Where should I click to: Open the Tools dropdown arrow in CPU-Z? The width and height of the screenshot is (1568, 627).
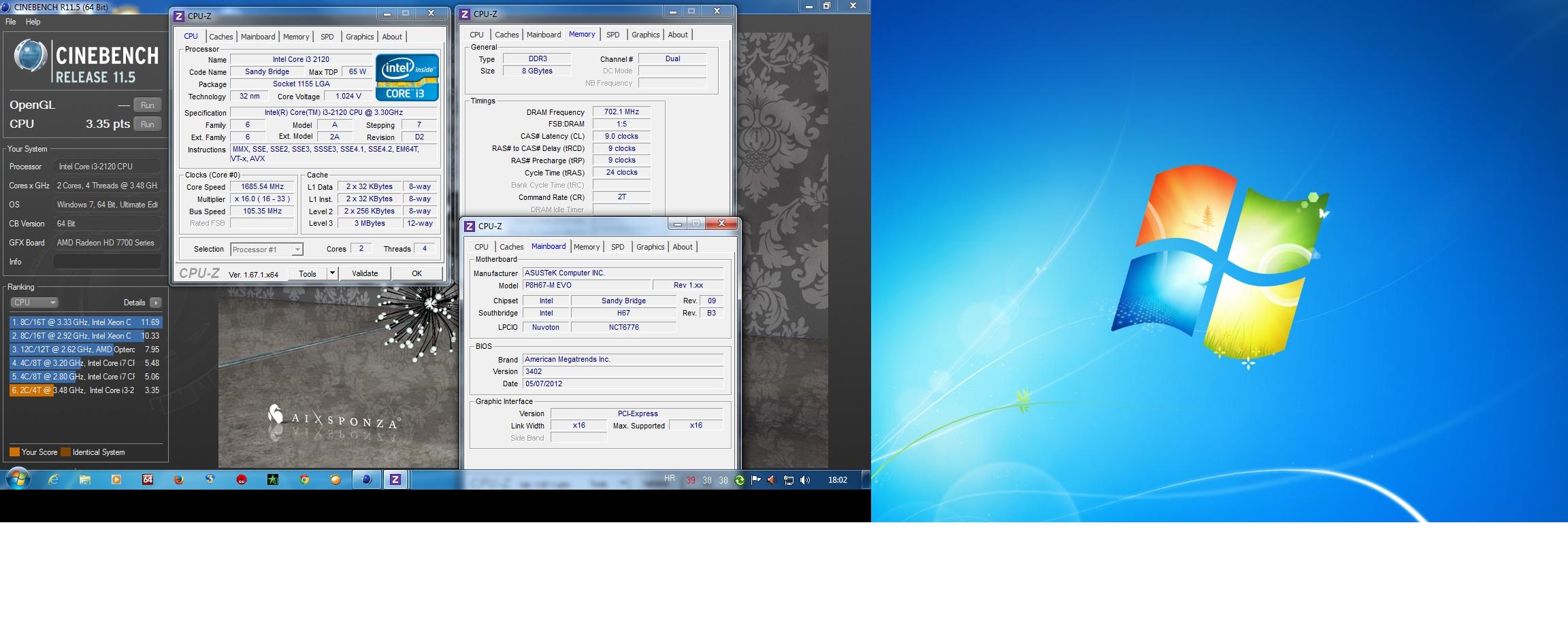click(332, 273)
